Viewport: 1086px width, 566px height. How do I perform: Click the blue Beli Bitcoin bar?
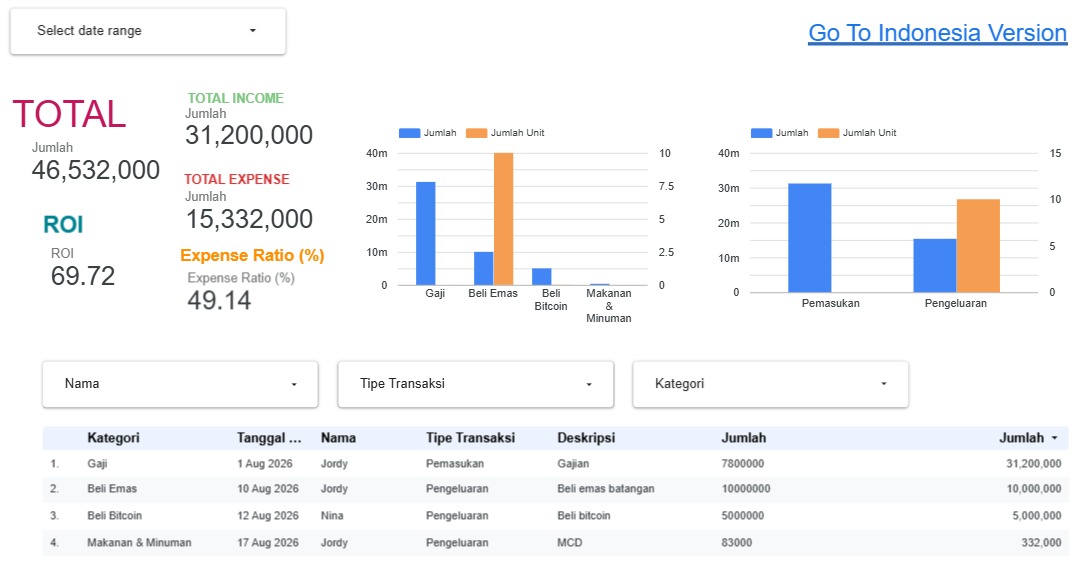coord(542,276)
